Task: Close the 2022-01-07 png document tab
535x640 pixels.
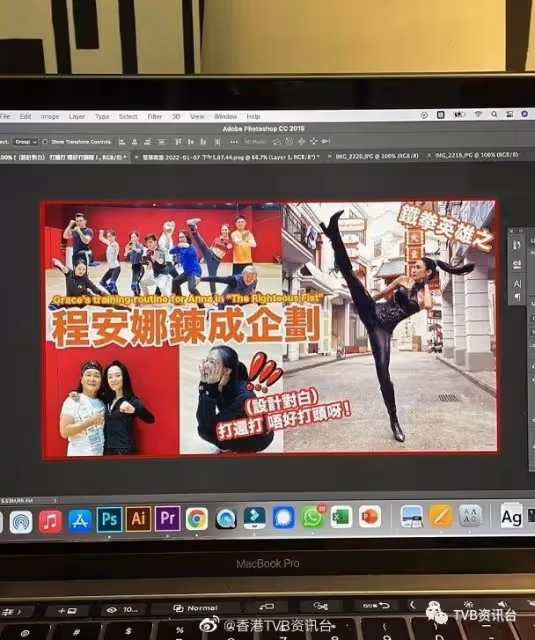Action: (x=136, y=157)
